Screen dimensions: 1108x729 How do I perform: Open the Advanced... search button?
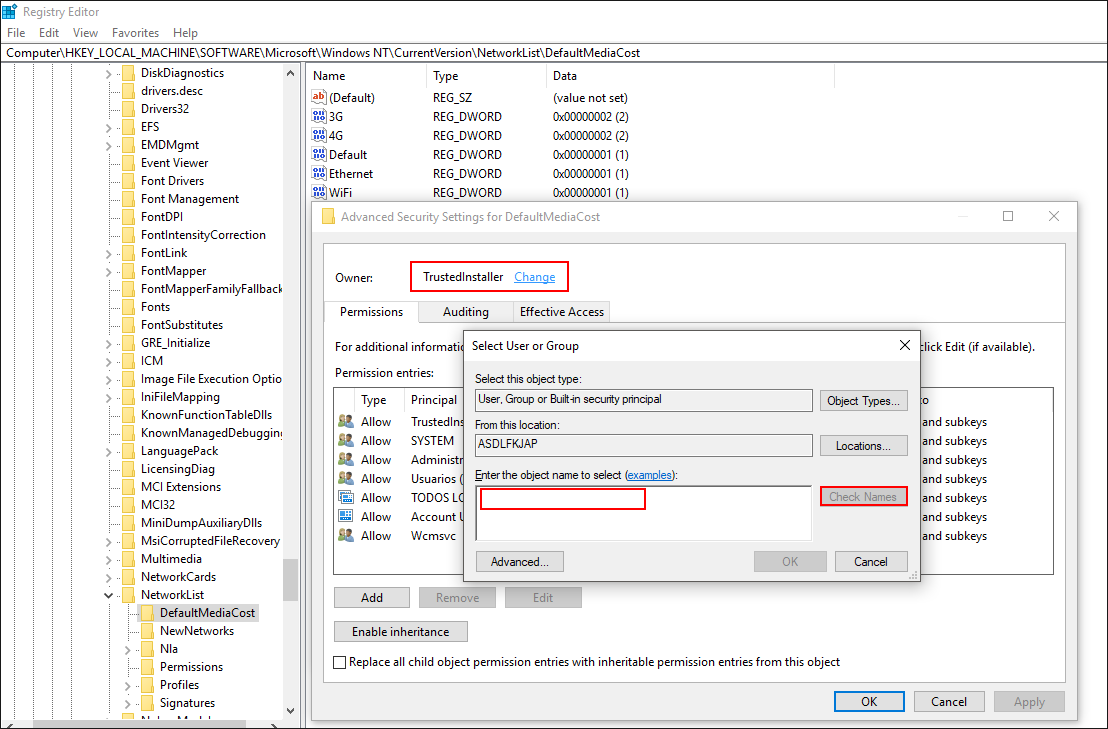(x=520, y=562)
